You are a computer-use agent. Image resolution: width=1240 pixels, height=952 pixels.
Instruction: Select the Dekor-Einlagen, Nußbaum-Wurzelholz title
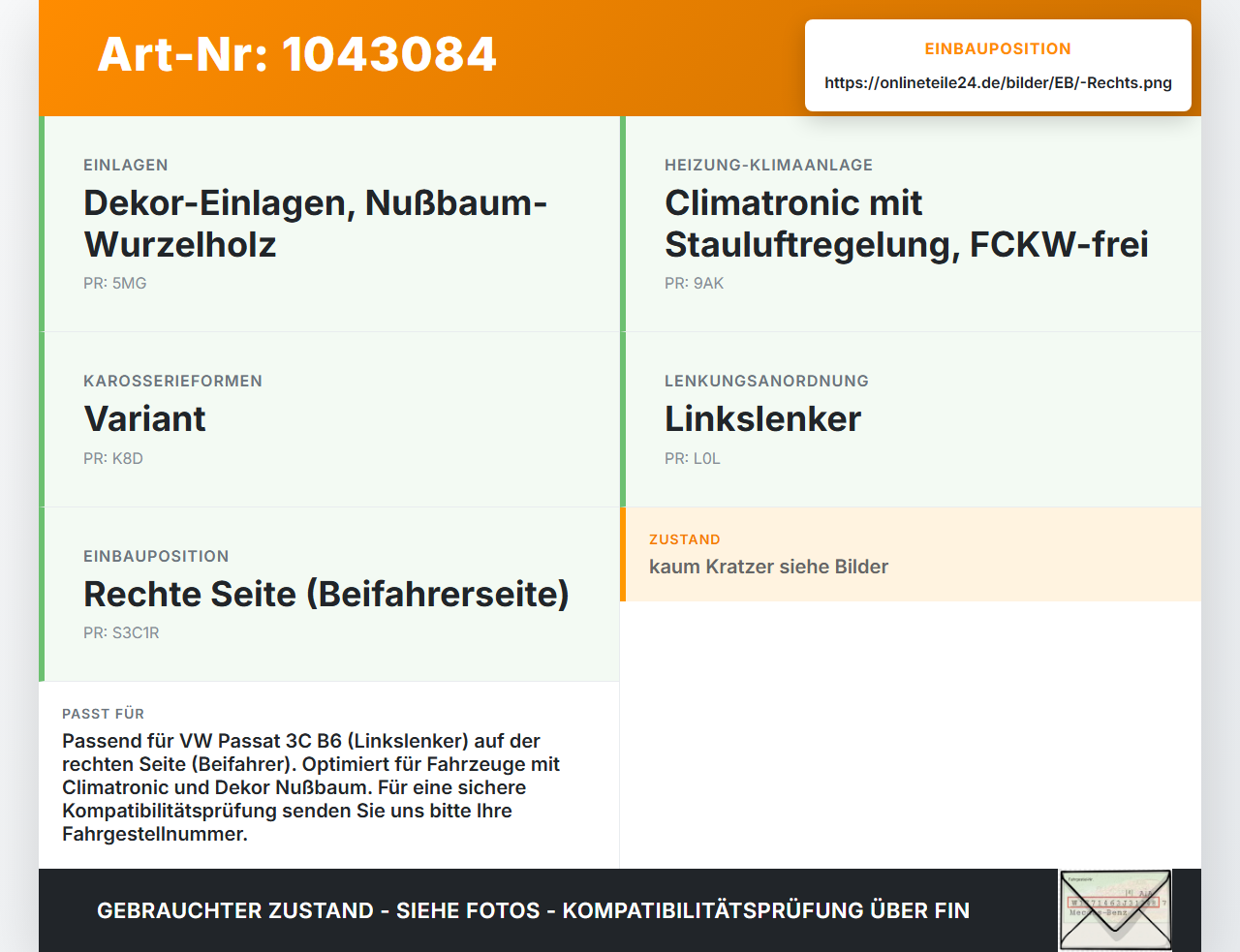click(x=316, y=224)
